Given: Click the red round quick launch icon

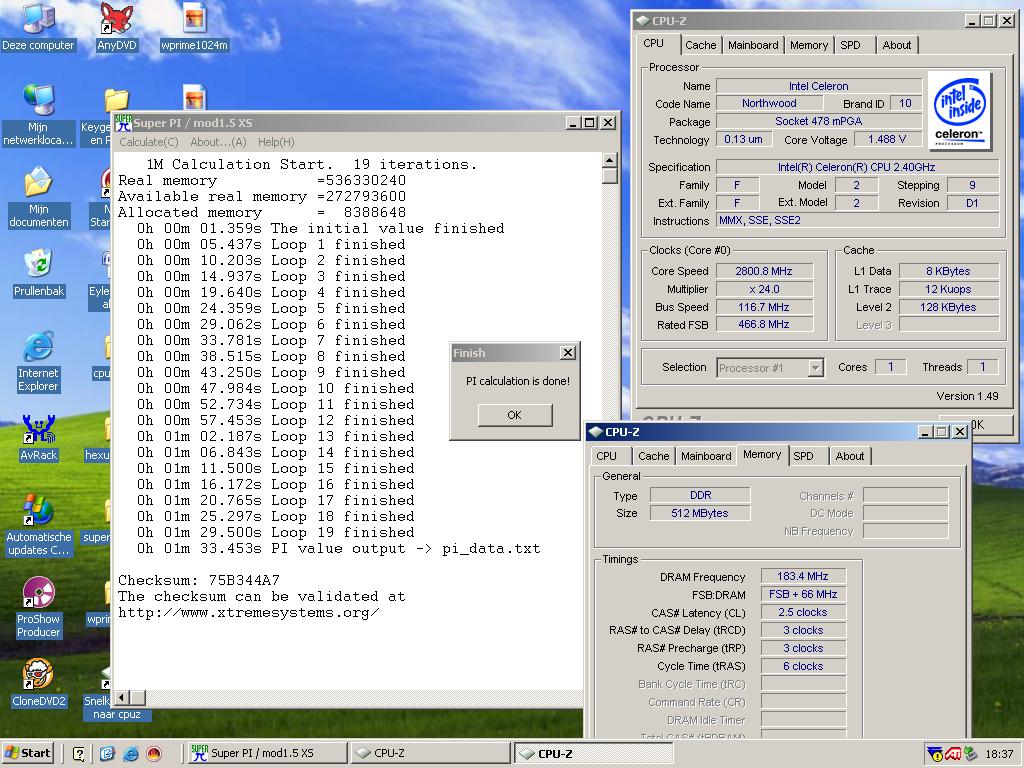Looking at the screenshot, I should [153, 754].
